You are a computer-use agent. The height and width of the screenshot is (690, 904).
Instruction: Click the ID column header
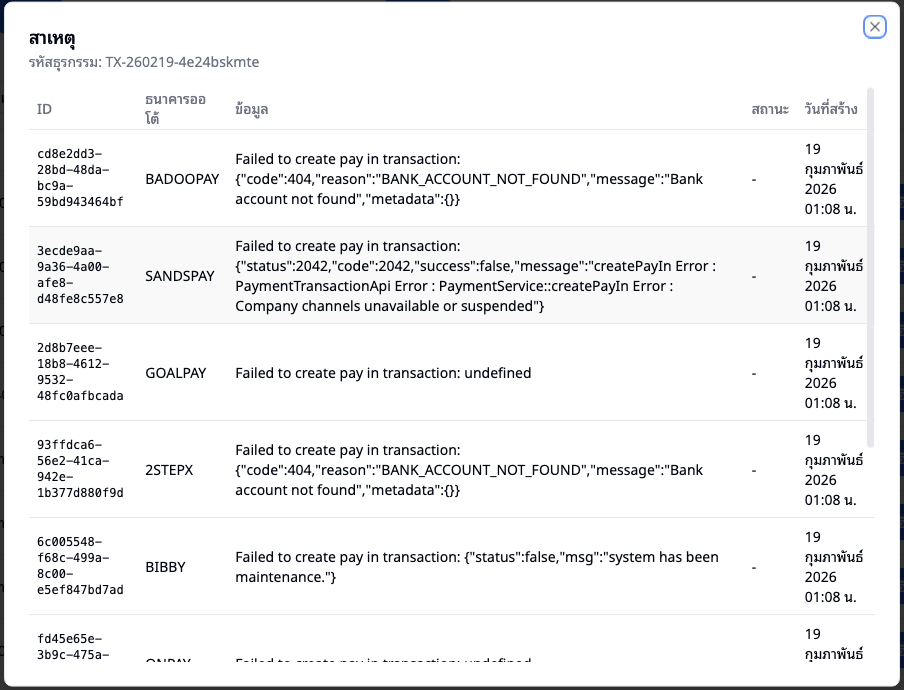[x=44, y=109]
